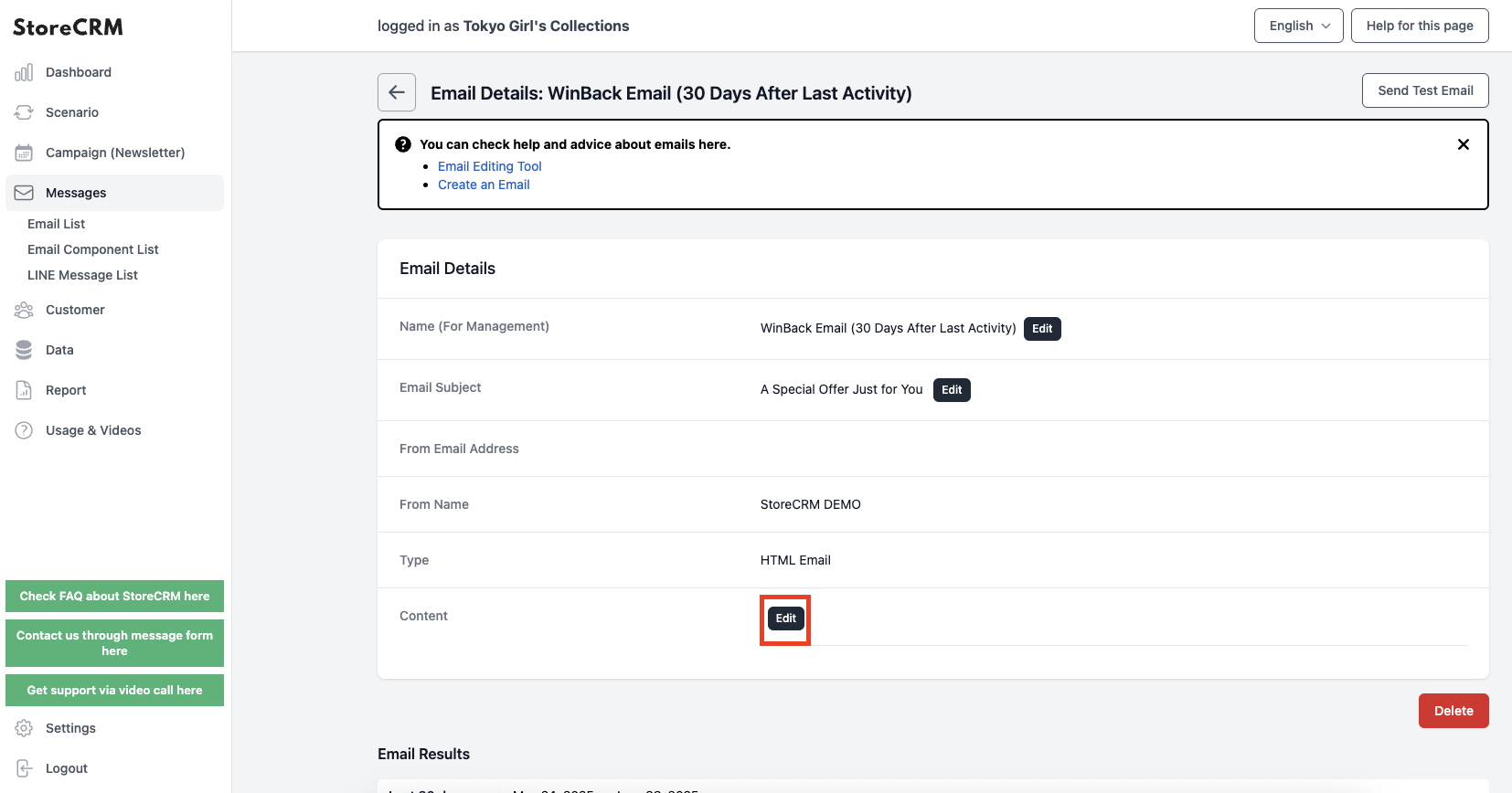Click the Logout exit icon
1512x793 pixels.
click(24, 768)
